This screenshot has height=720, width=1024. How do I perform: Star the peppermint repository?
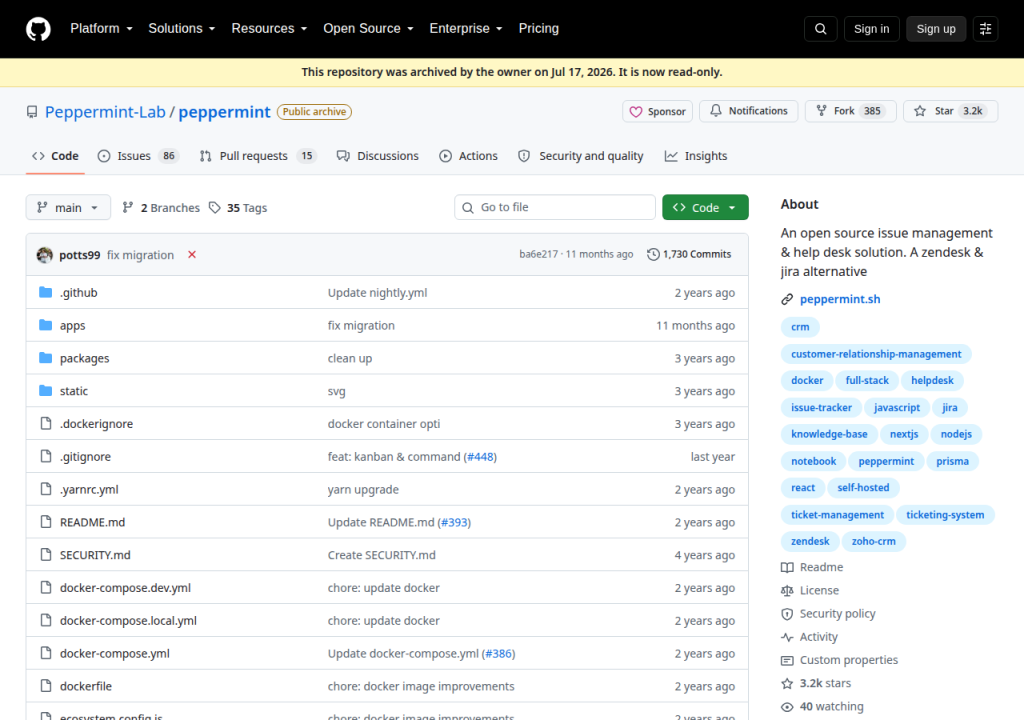pos(950,111)
